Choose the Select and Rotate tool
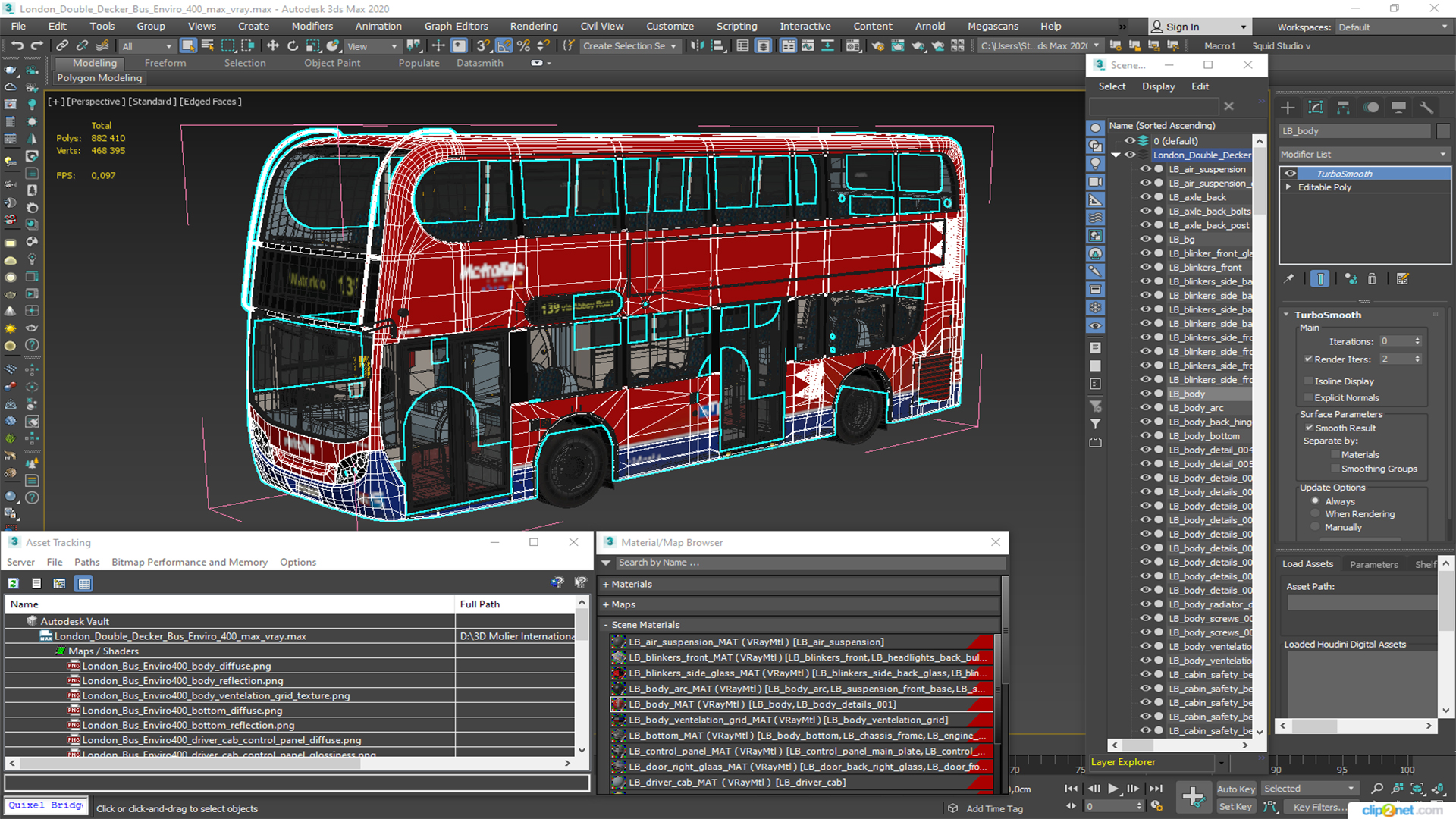 pyautogui.click(x=293, y=45)
